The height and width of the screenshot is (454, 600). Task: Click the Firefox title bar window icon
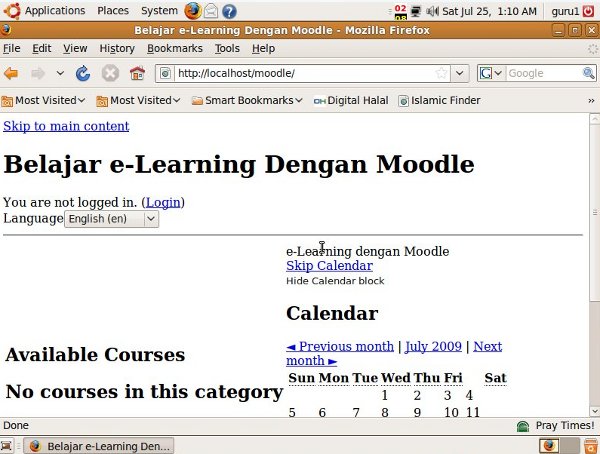[6, 30]
